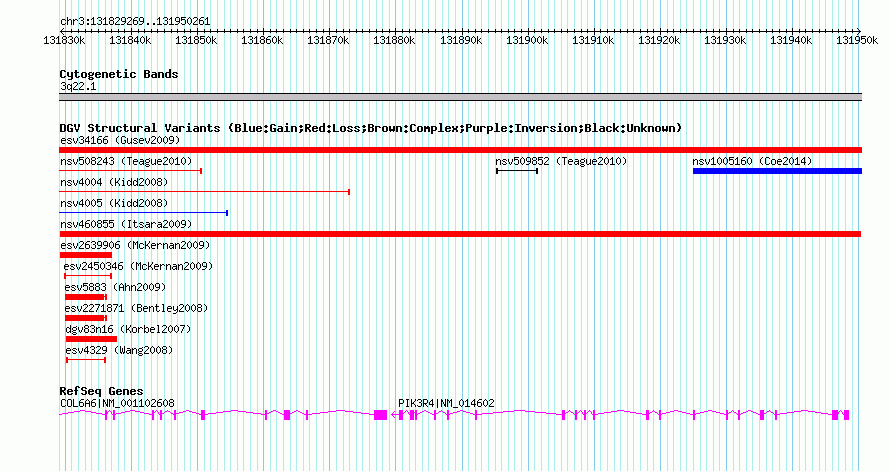
Task: Select the gray 3q22.1 cytogenetic band bar
Action: tap(460, 97)
